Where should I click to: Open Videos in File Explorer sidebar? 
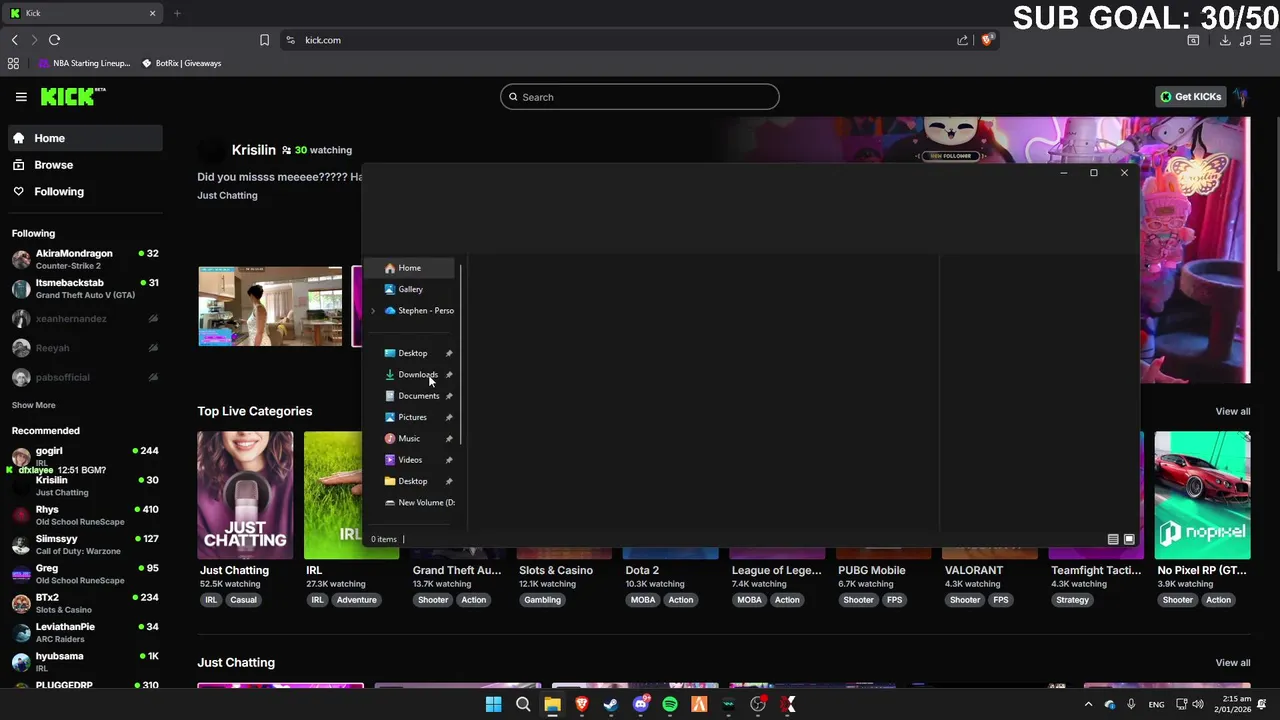point(410,460)
